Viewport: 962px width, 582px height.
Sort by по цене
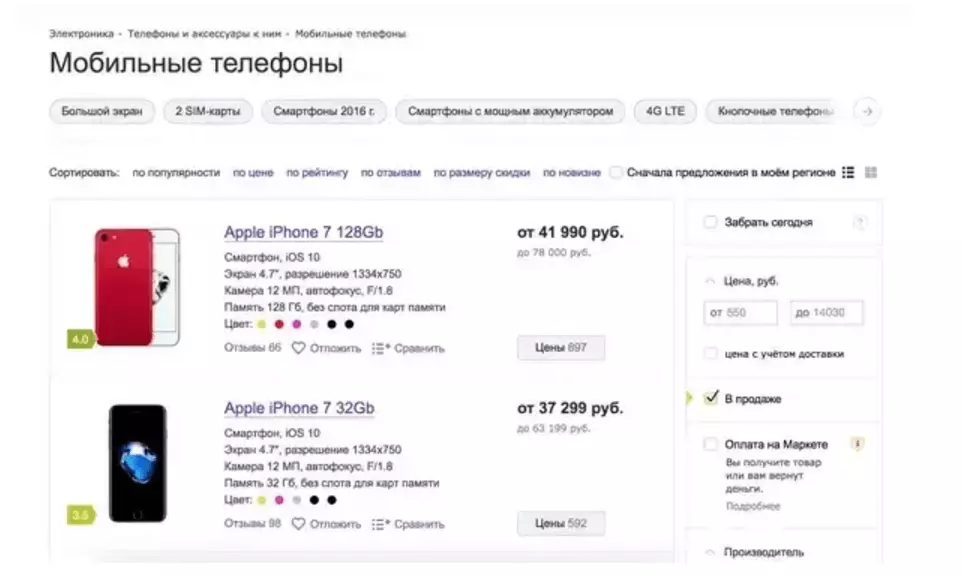pyautogui.click(x=253, y=172)
